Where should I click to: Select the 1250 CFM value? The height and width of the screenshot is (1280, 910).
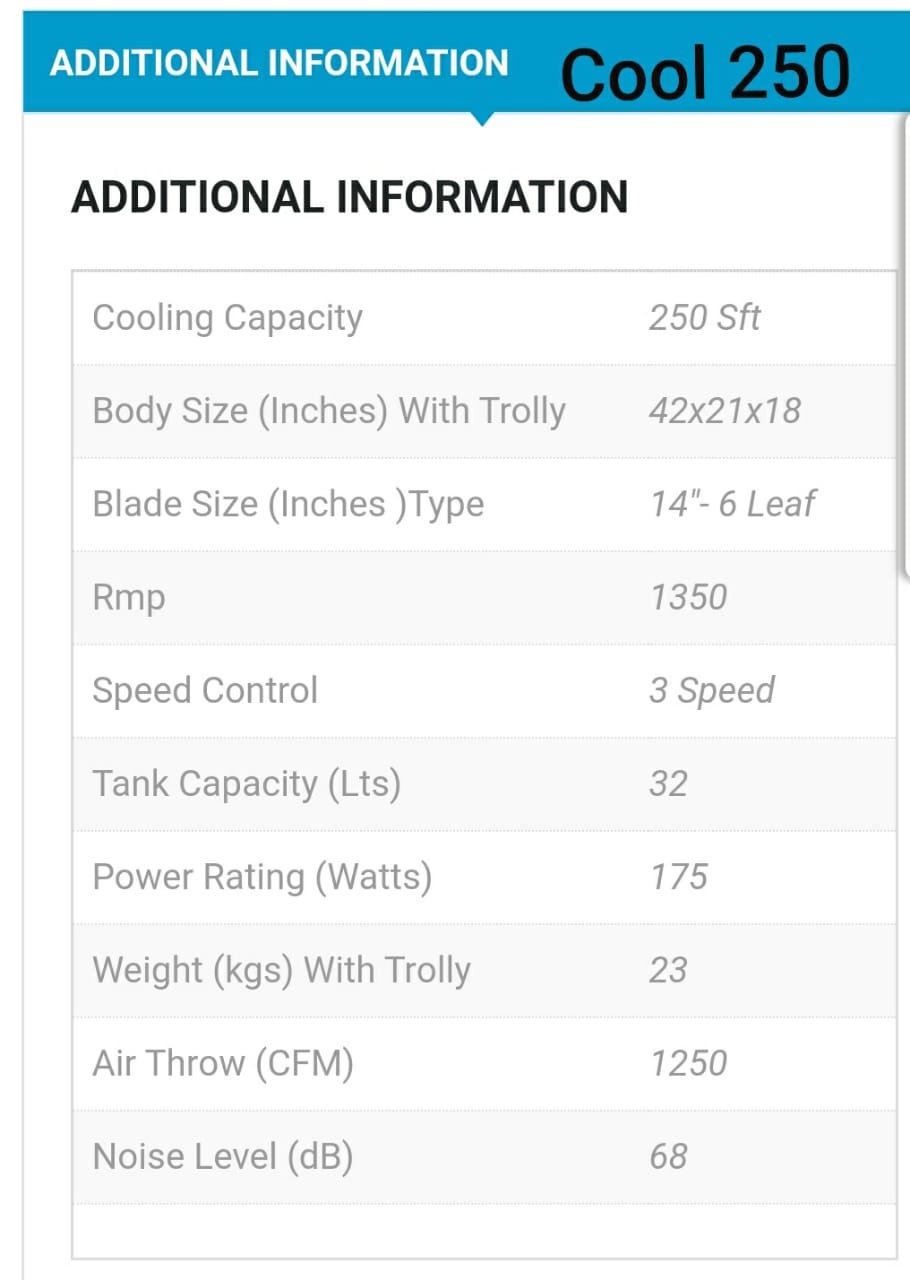click(x=688, y=1063)
